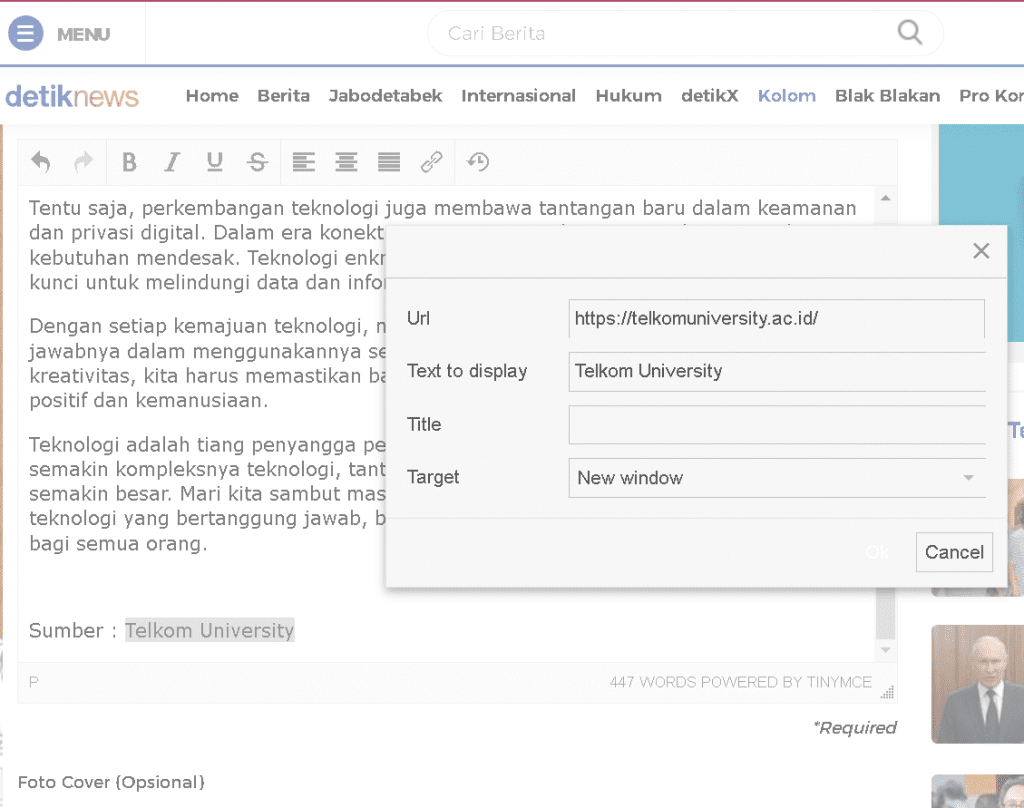Toggle Underline formatting
The image size is (1024, 808).
pos(214,162)
